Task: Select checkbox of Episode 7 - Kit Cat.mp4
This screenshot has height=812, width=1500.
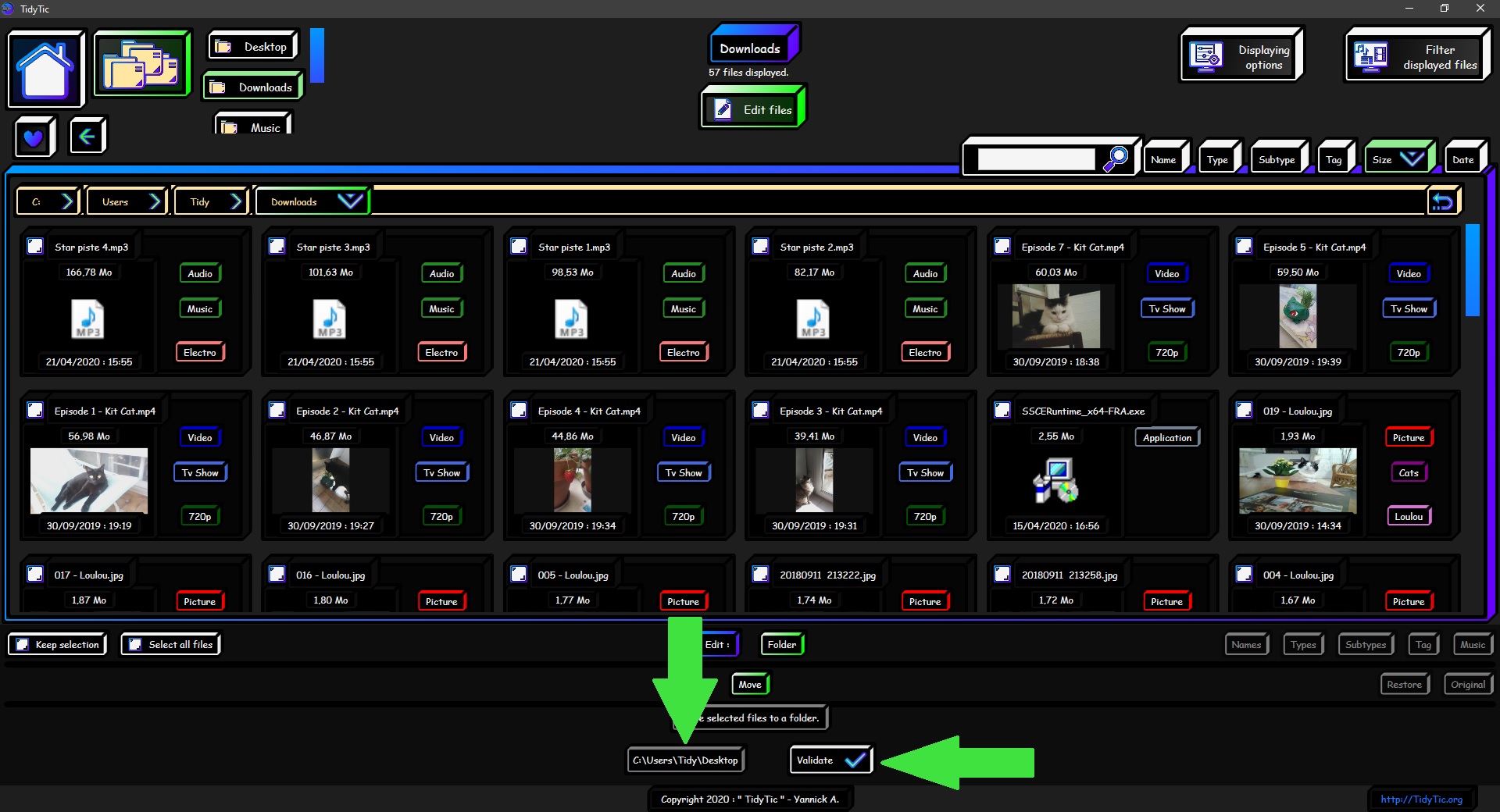Action: [x=1002, y=247]
